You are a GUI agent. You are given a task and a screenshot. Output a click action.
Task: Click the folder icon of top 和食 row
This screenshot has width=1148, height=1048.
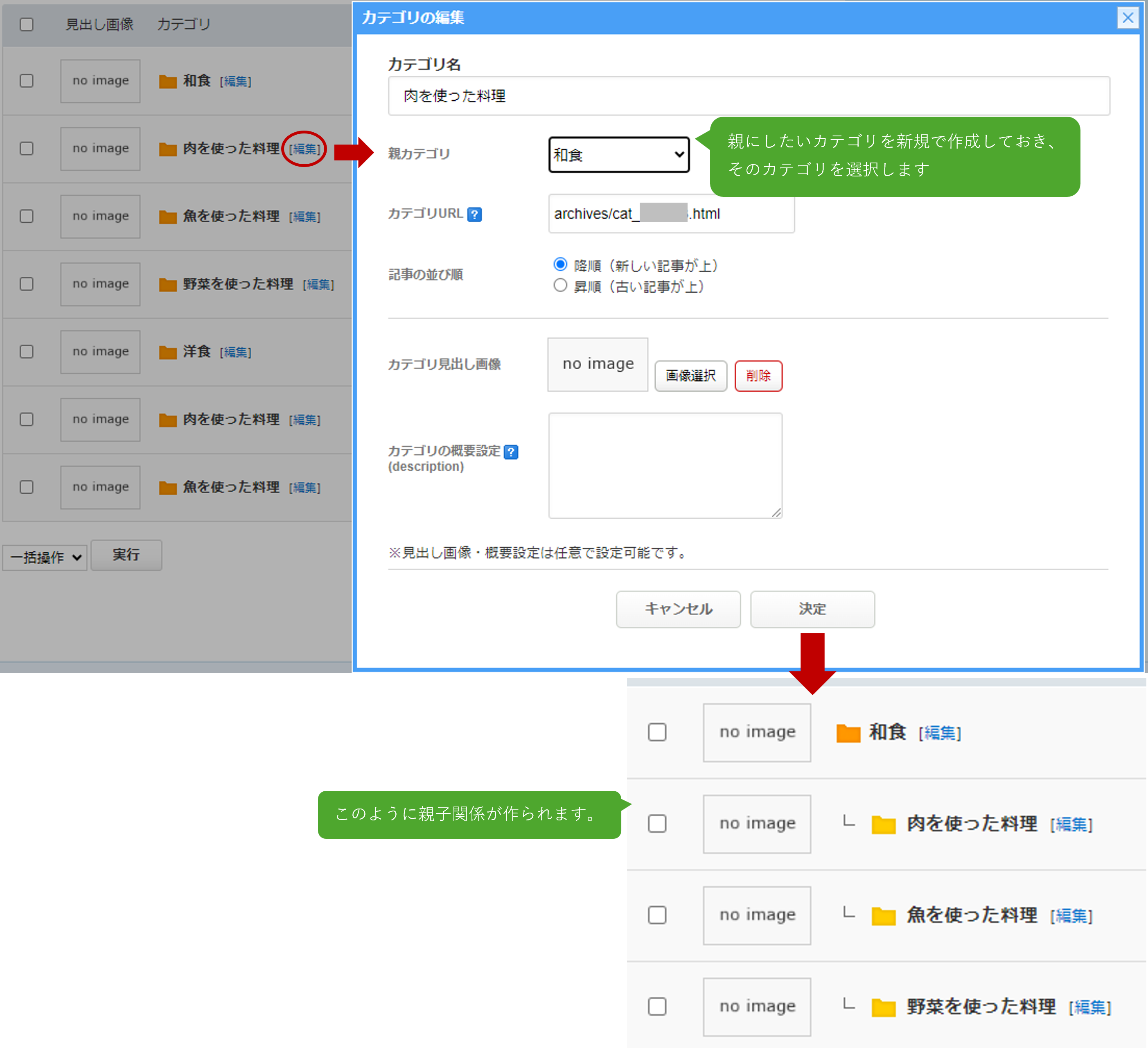167,81
